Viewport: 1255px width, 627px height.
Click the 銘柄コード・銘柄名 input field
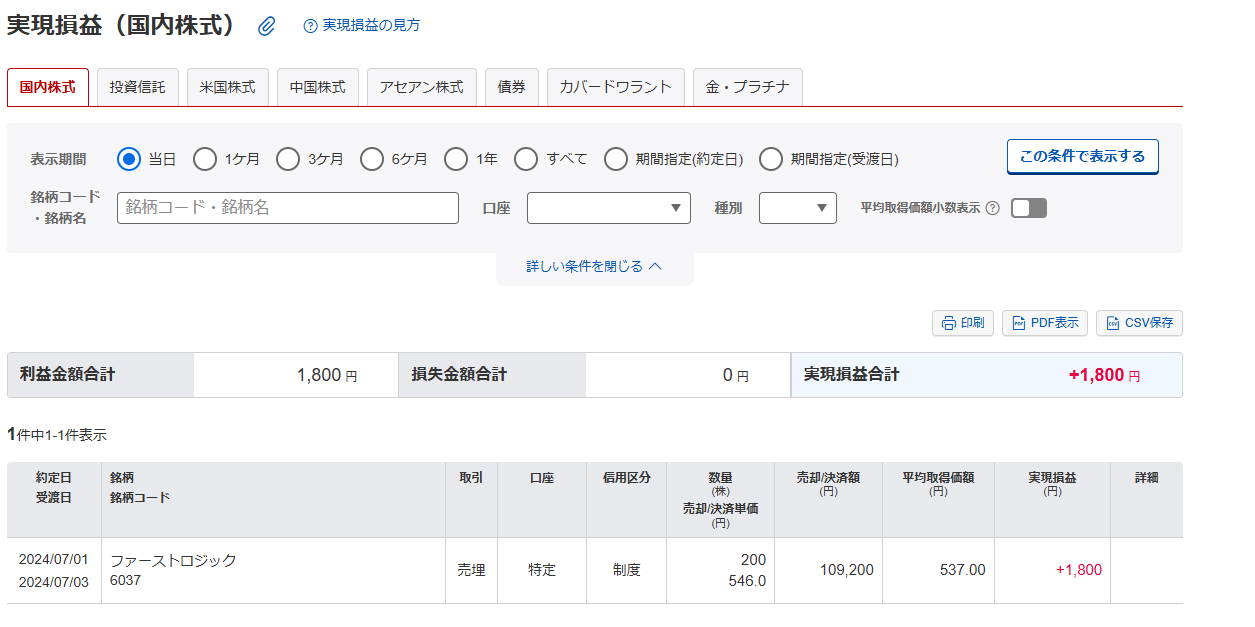pos(288,208)
